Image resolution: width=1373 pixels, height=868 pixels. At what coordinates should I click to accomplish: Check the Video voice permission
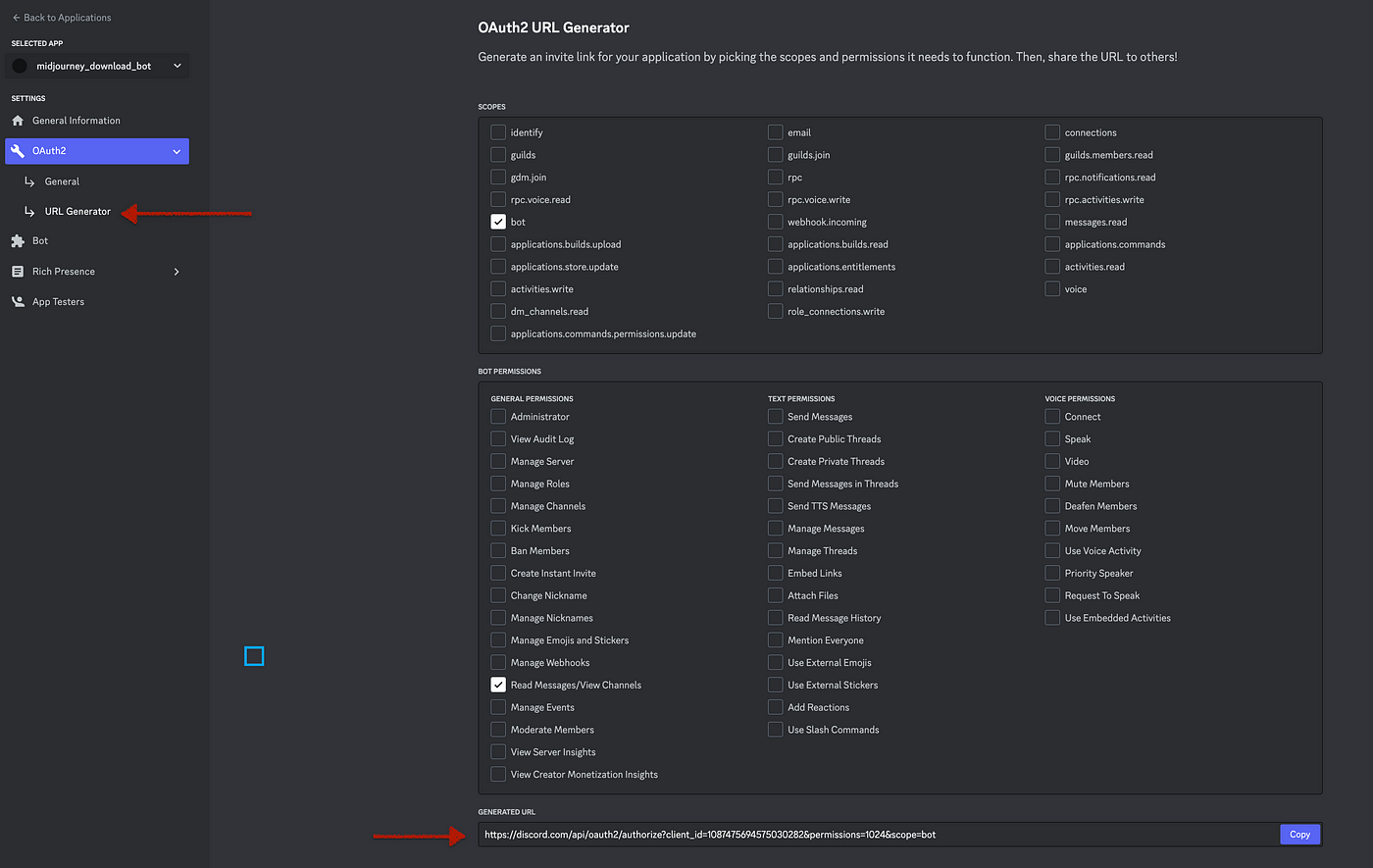[1052, 461]
